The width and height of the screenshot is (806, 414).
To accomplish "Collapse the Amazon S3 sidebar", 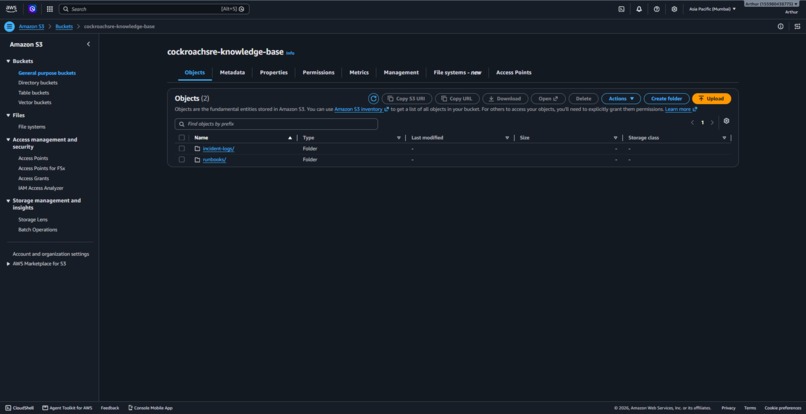I will click(x=88, y=44).
